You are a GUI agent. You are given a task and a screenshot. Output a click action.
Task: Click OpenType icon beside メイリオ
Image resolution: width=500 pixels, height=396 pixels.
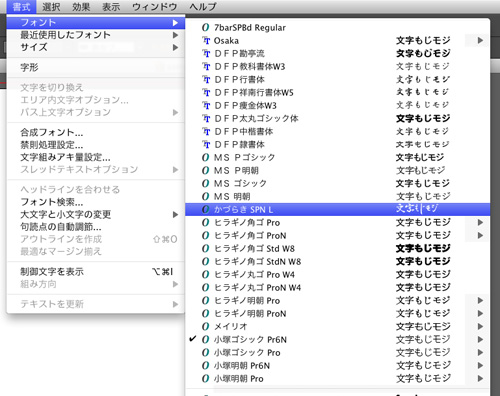206,326
